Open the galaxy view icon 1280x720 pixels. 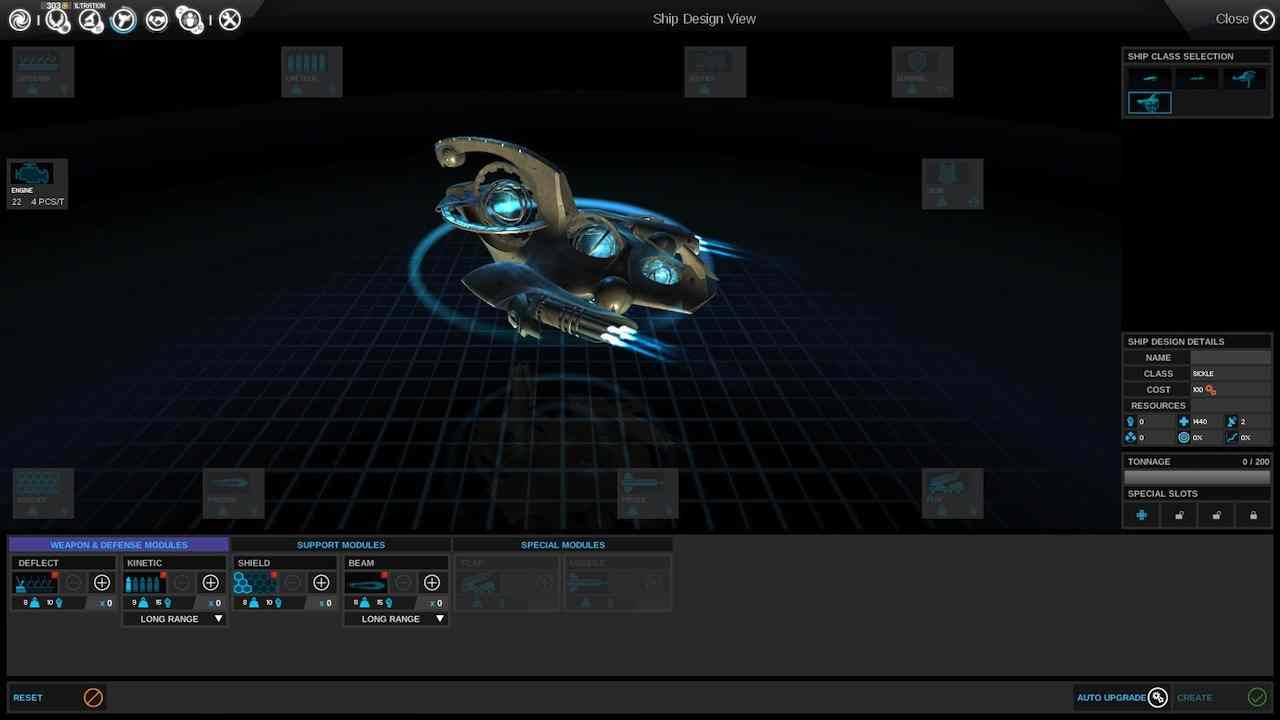pyautogui.click(x=20, y=19)
